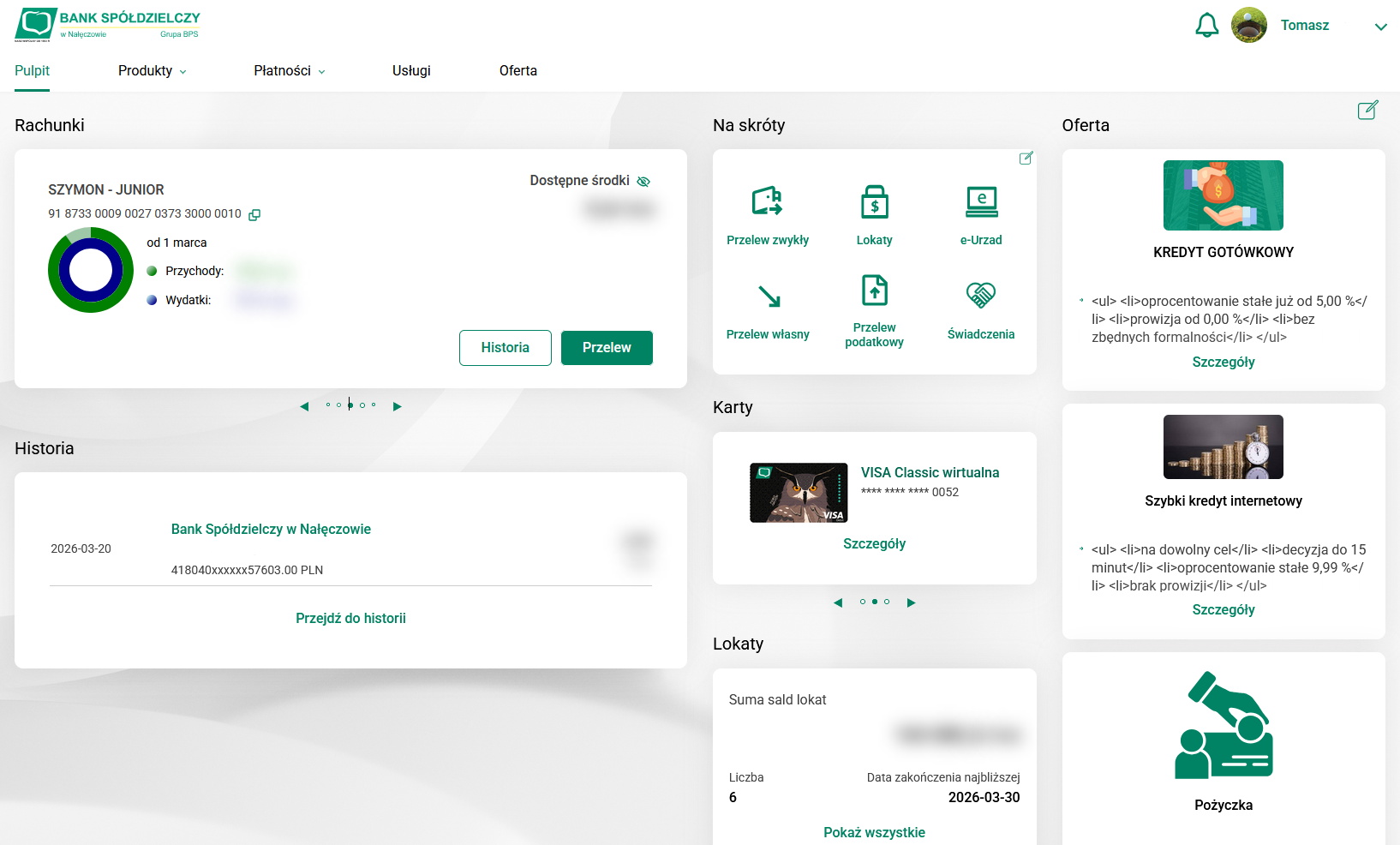
Task: Click the Przelew button
Action: click(x=607, y=348)
